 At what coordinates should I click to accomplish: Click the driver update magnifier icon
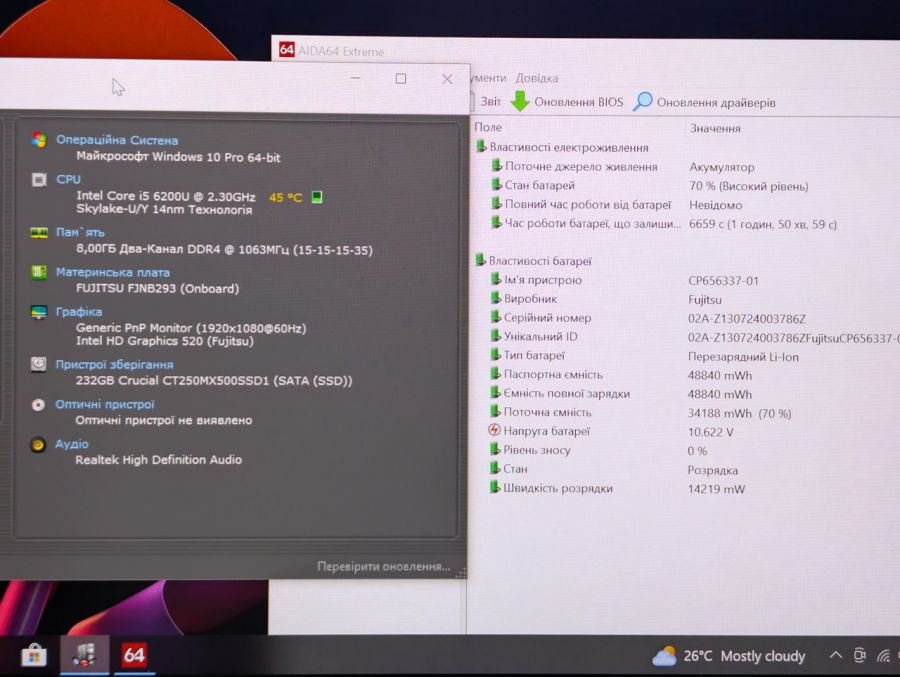pos(642,101)
